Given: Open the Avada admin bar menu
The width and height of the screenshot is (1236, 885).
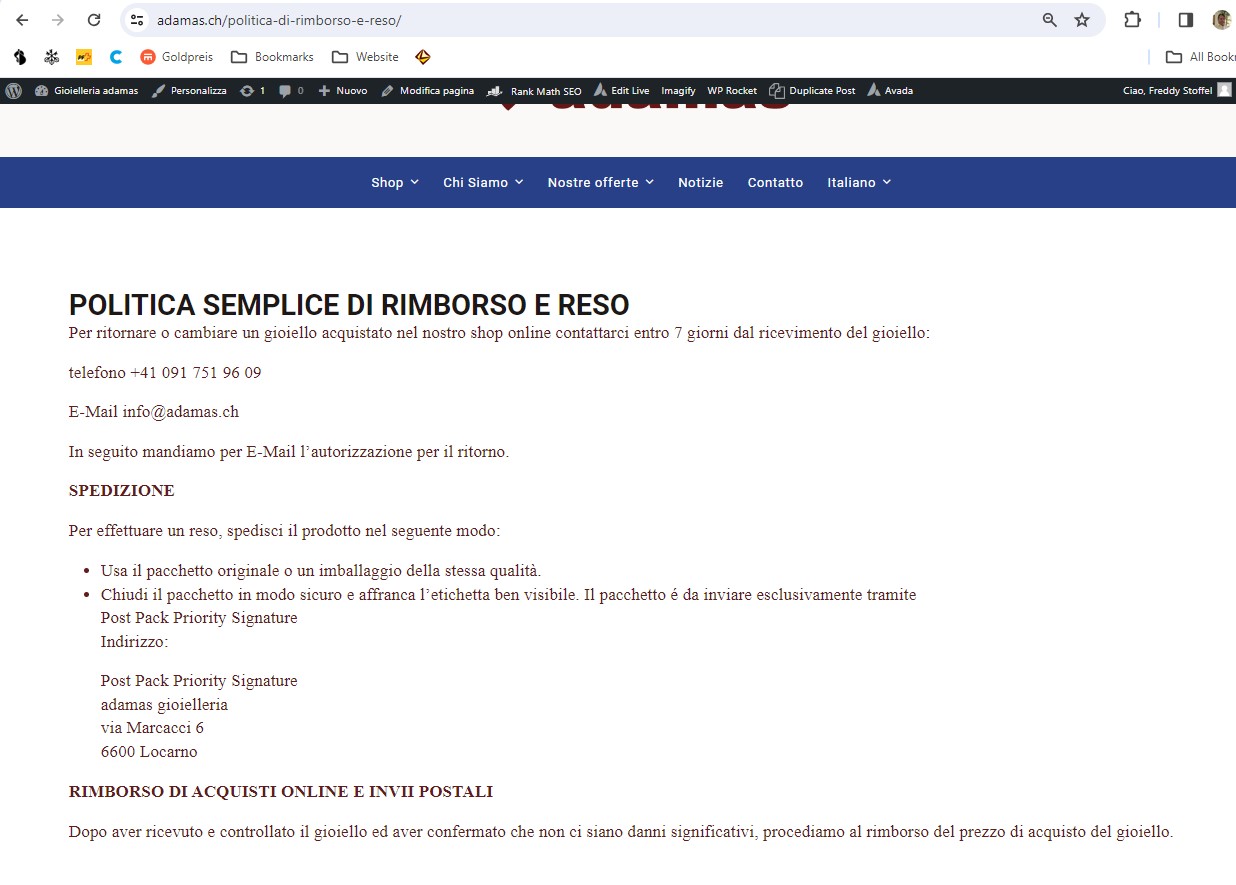Looking at the screenshot, I should coord(890,90).
